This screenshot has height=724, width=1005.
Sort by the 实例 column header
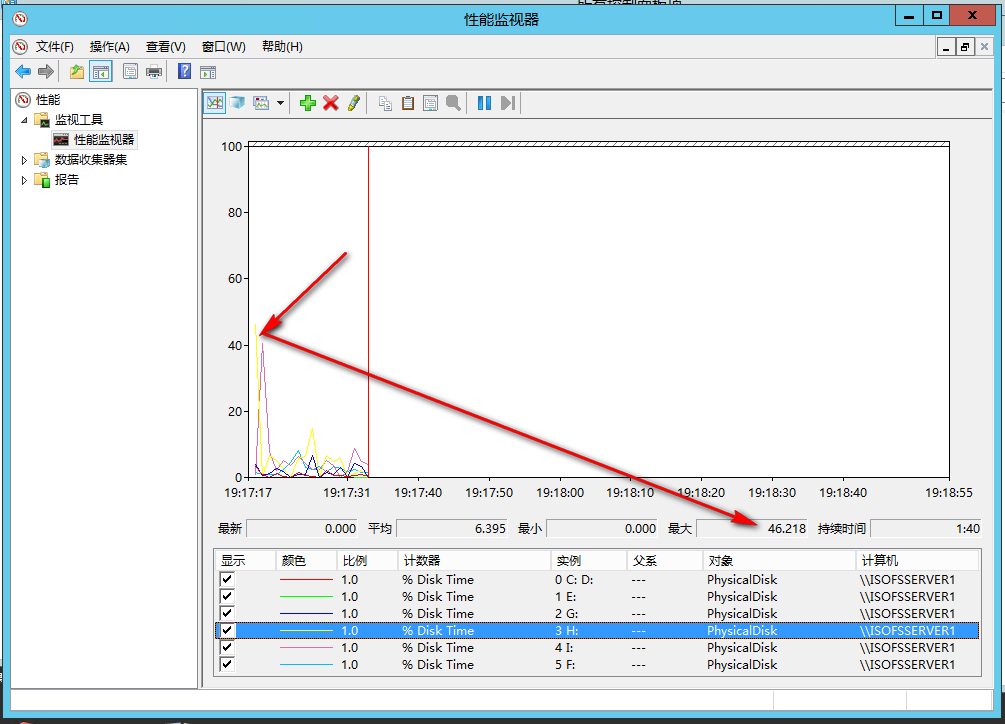point(589,561)
